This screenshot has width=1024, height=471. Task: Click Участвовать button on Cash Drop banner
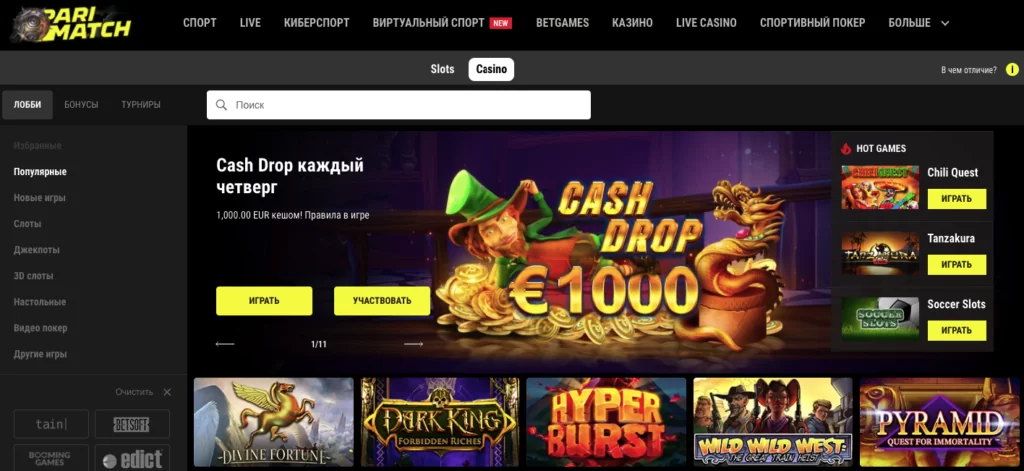click(382, 301)
